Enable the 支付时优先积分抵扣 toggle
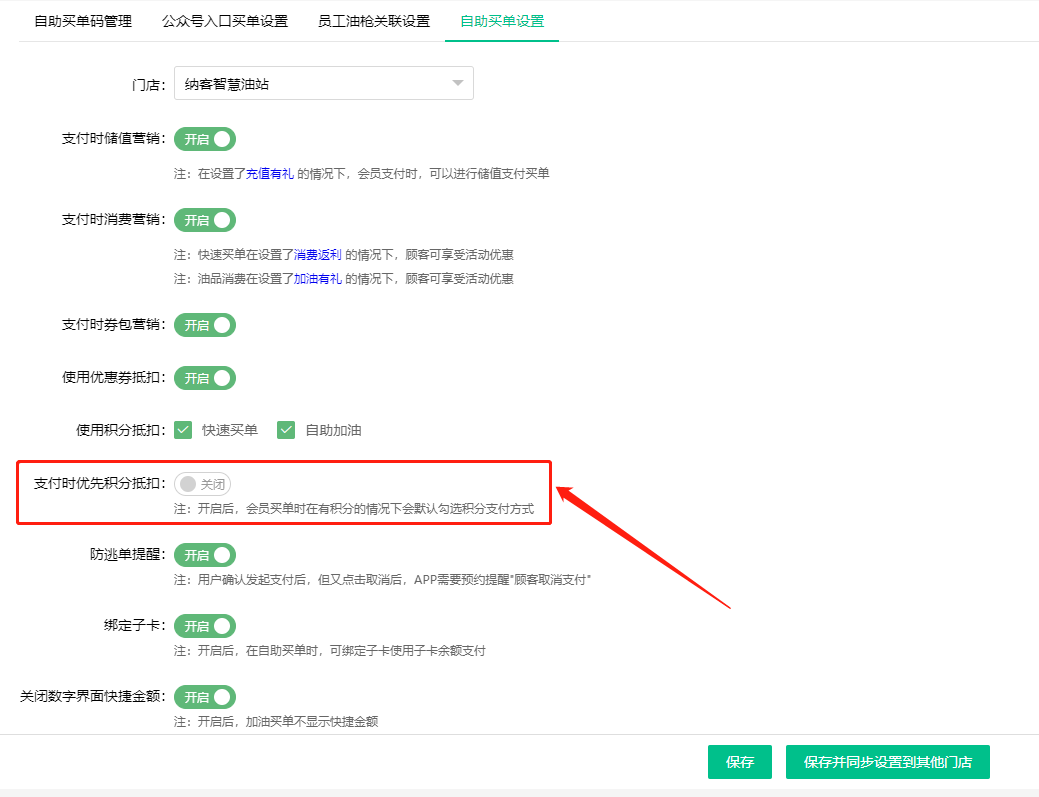The image size is (1039, 797). [204, 483]
